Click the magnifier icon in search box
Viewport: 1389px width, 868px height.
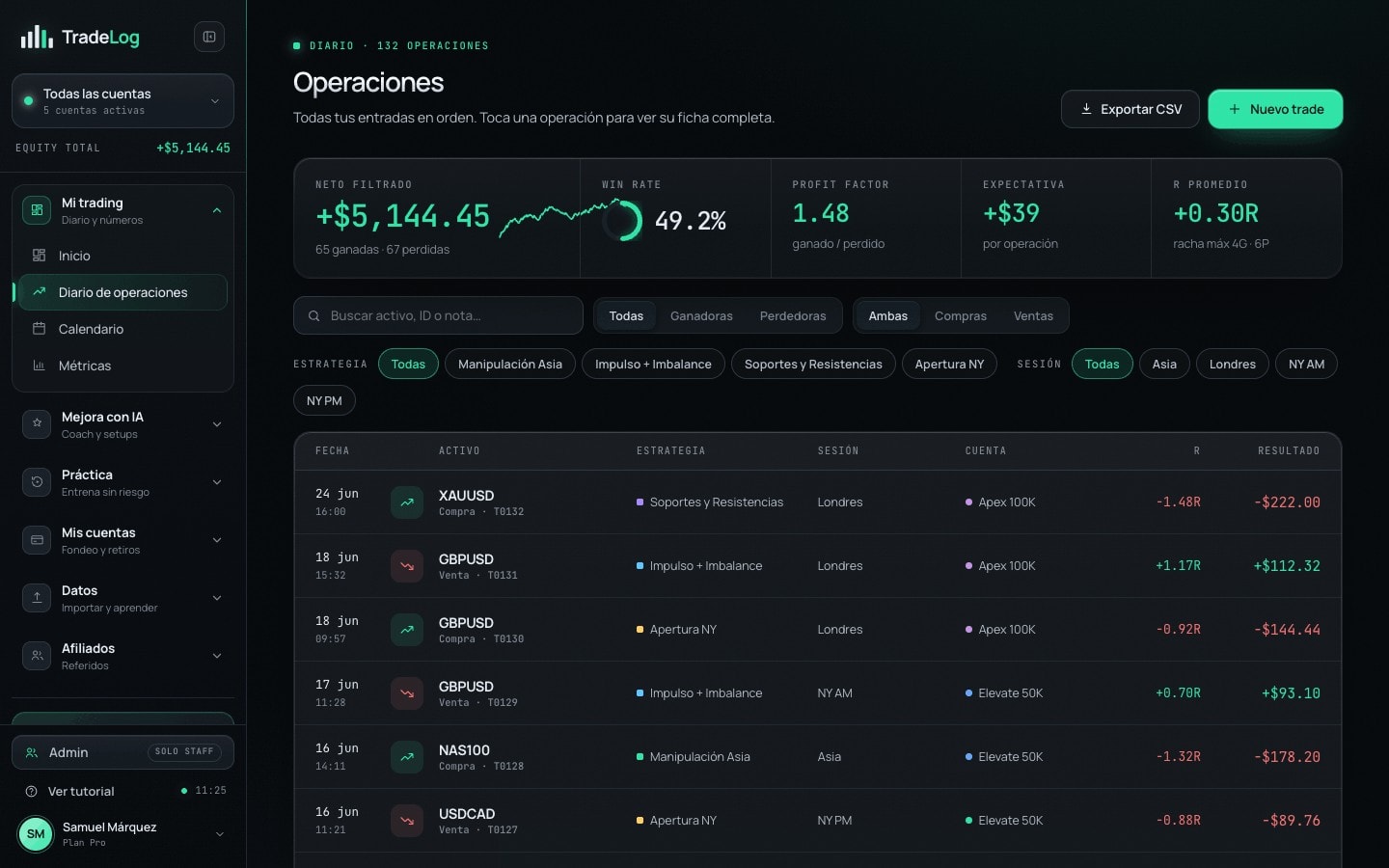coord(313,316)
